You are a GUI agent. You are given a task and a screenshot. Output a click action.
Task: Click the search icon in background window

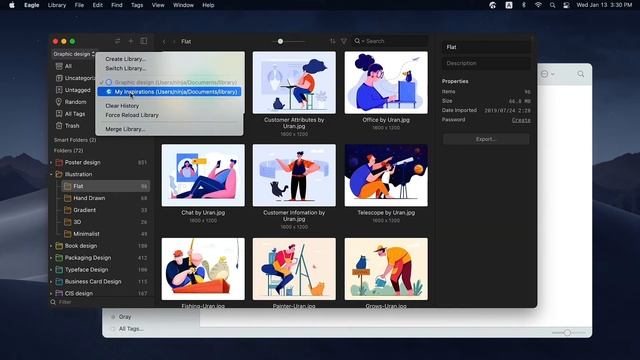tap(580, 74)
